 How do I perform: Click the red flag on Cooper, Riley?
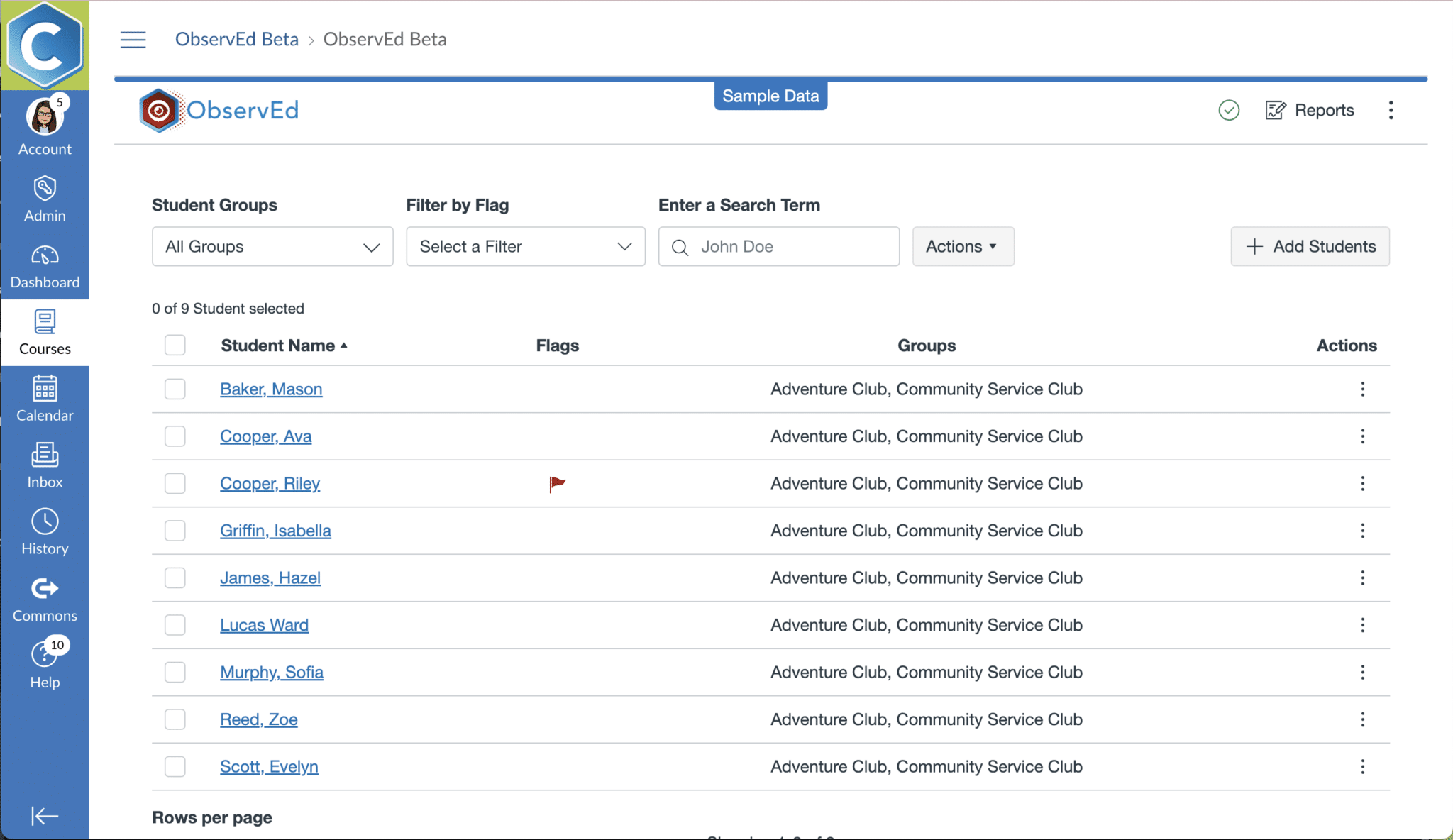pyautogui.click(x=558, y=483)
